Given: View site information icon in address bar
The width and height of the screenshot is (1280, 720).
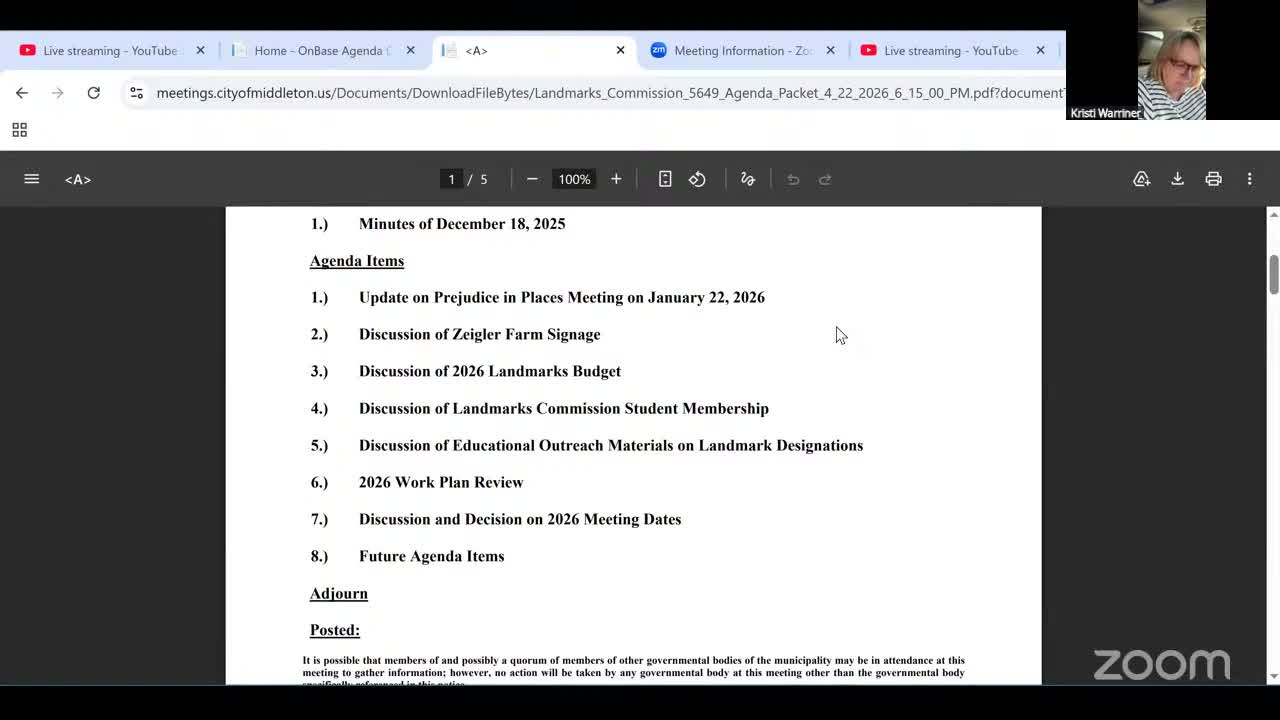Looking at the screenshot, I should point(136,93).
